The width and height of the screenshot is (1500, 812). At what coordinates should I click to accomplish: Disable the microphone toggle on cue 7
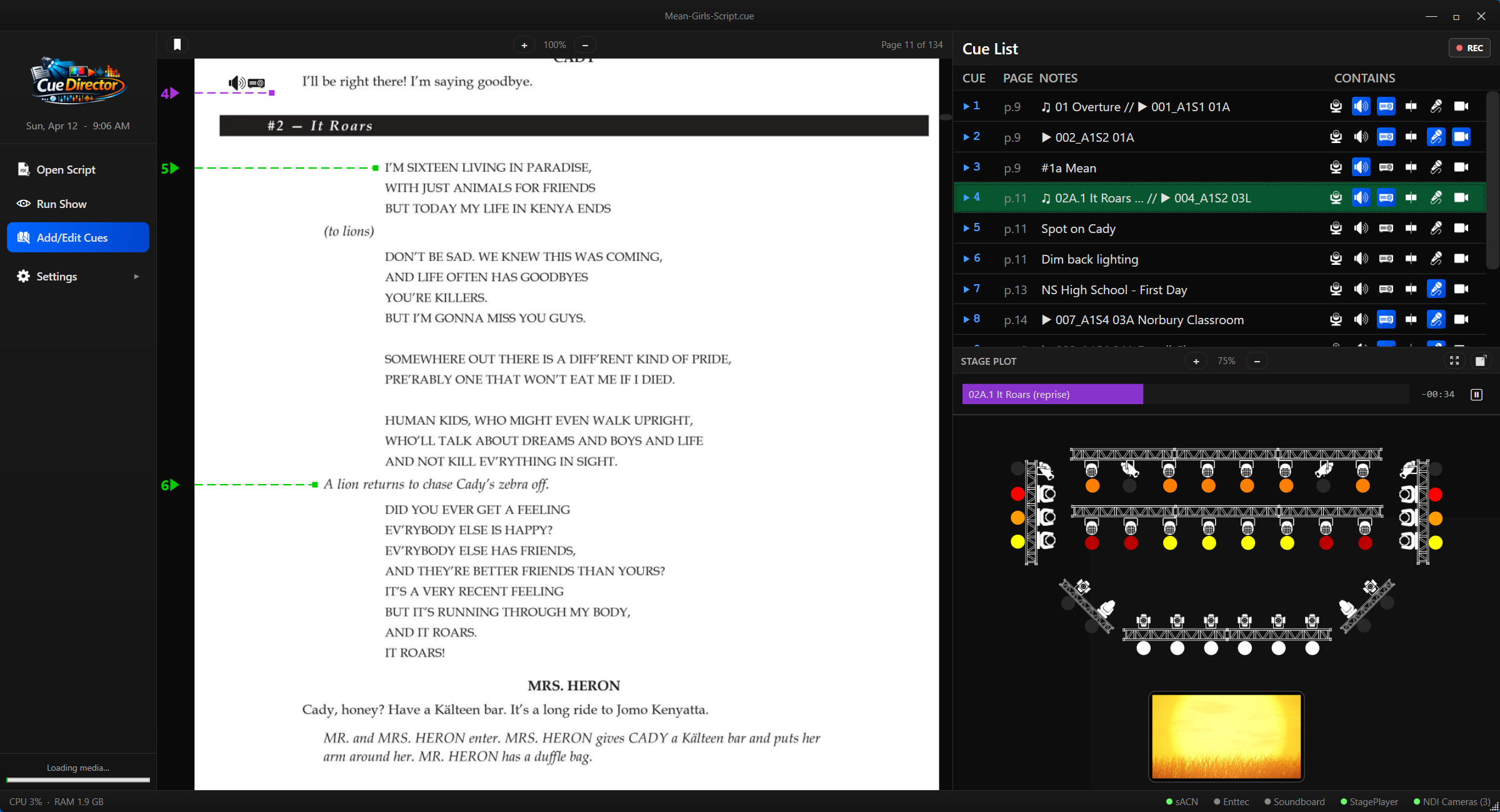point(1436,289)
